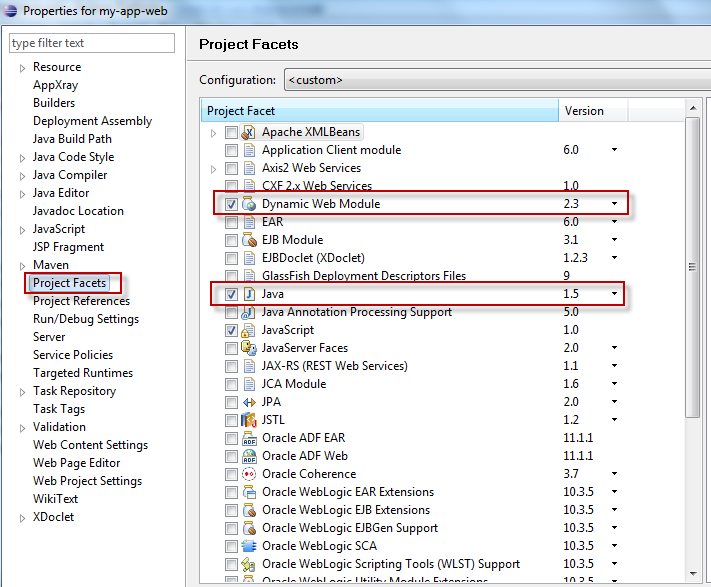Click the Oracle WebLogic EAR Extensions icon
This screenshot has height=587, width=711.
point(249,492)
